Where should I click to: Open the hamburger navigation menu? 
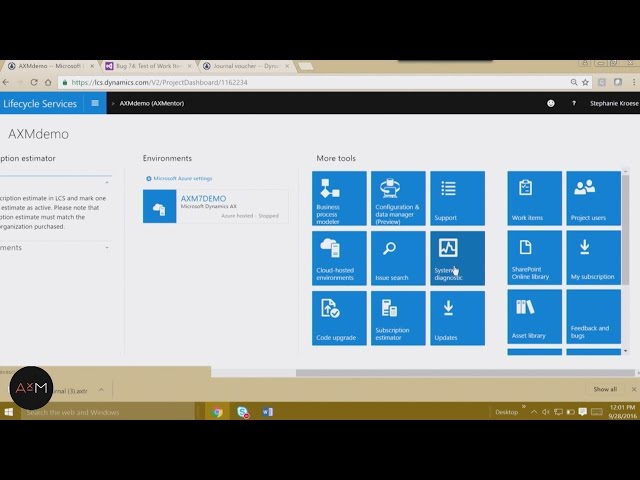click(x=95, y=103)
